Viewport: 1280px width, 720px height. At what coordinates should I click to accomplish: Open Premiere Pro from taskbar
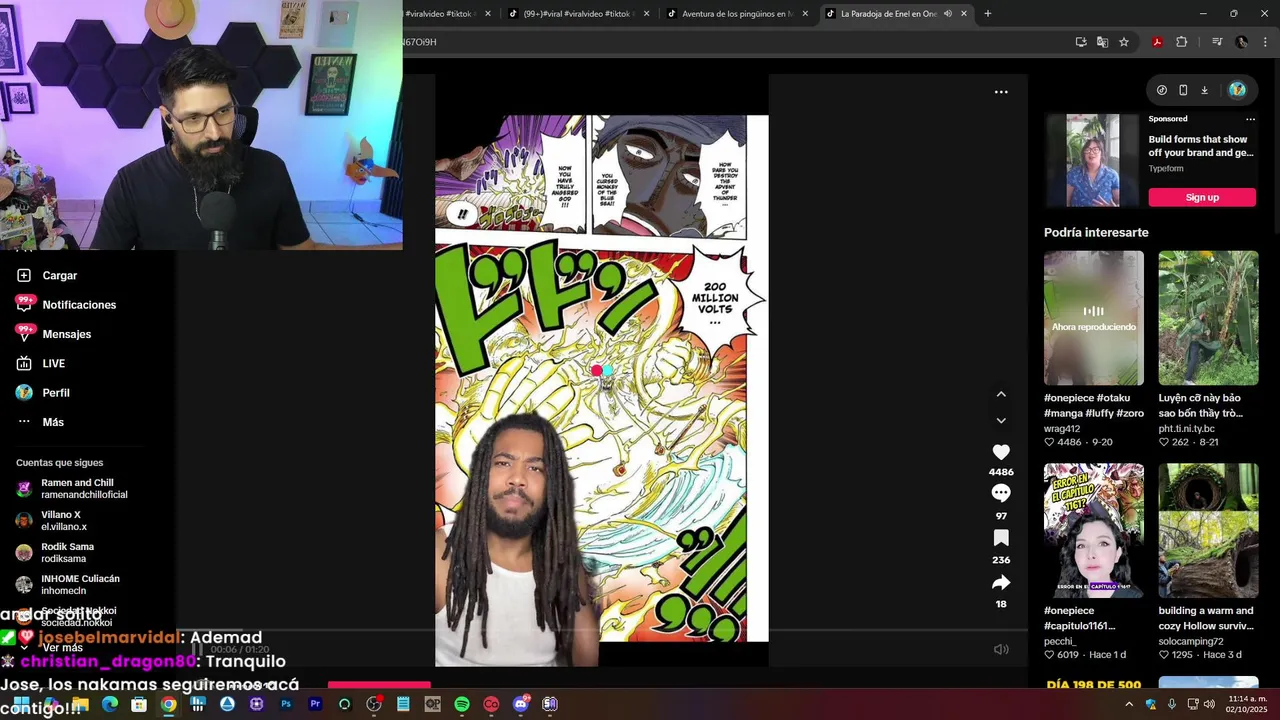(316, 704)
